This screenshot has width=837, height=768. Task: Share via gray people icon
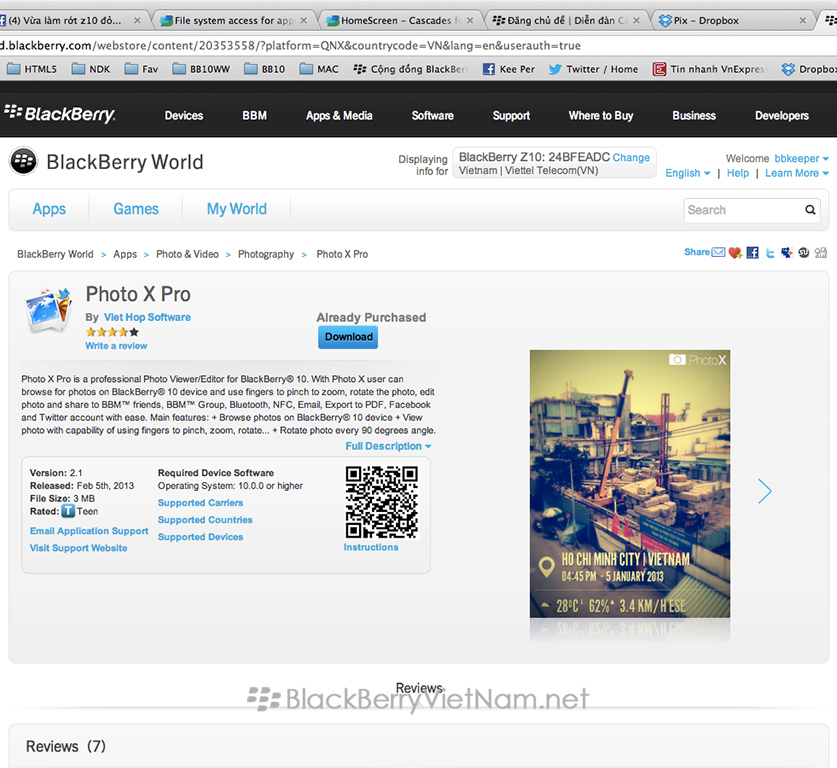(821, 252)
